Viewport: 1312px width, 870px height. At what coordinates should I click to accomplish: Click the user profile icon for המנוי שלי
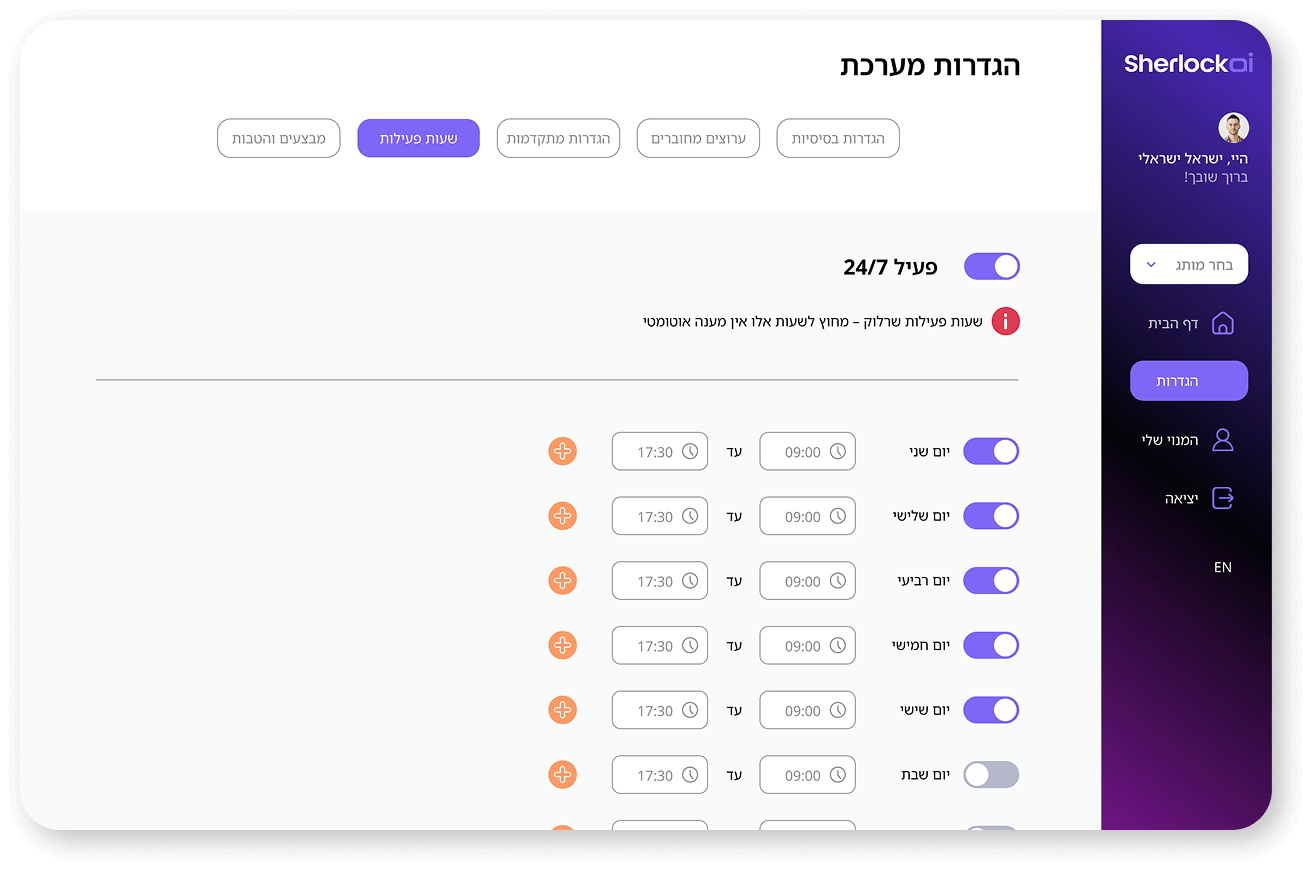pos(1222,440)
